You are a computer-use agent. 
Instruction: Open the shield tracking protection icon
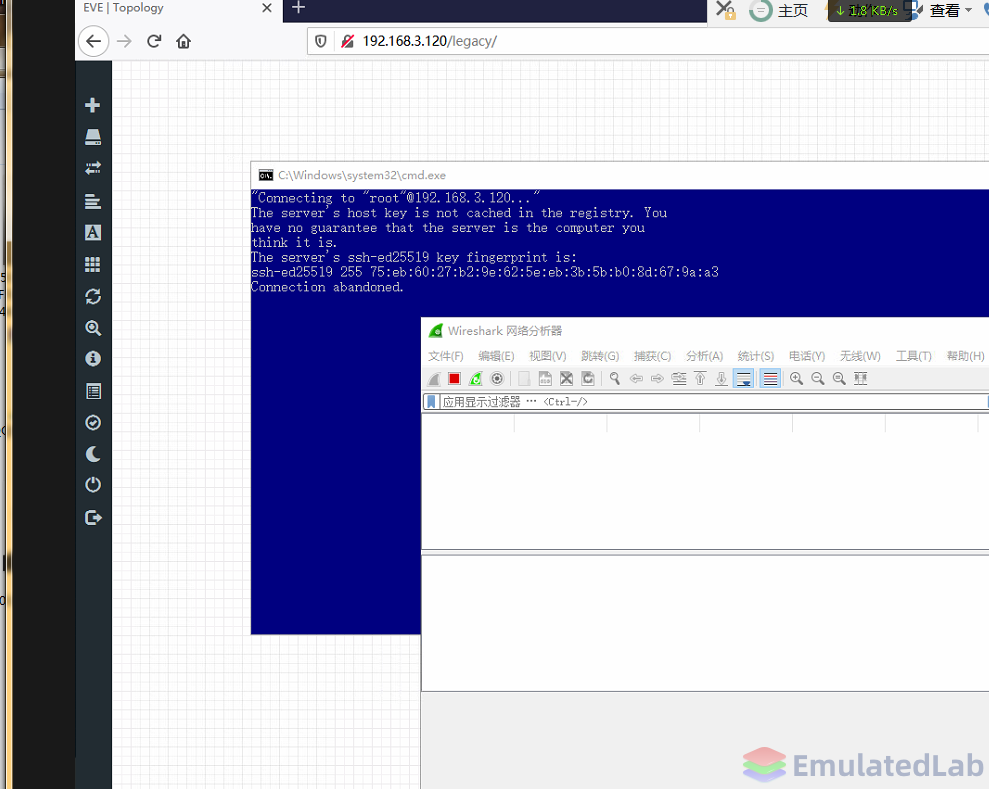(320, 42)
